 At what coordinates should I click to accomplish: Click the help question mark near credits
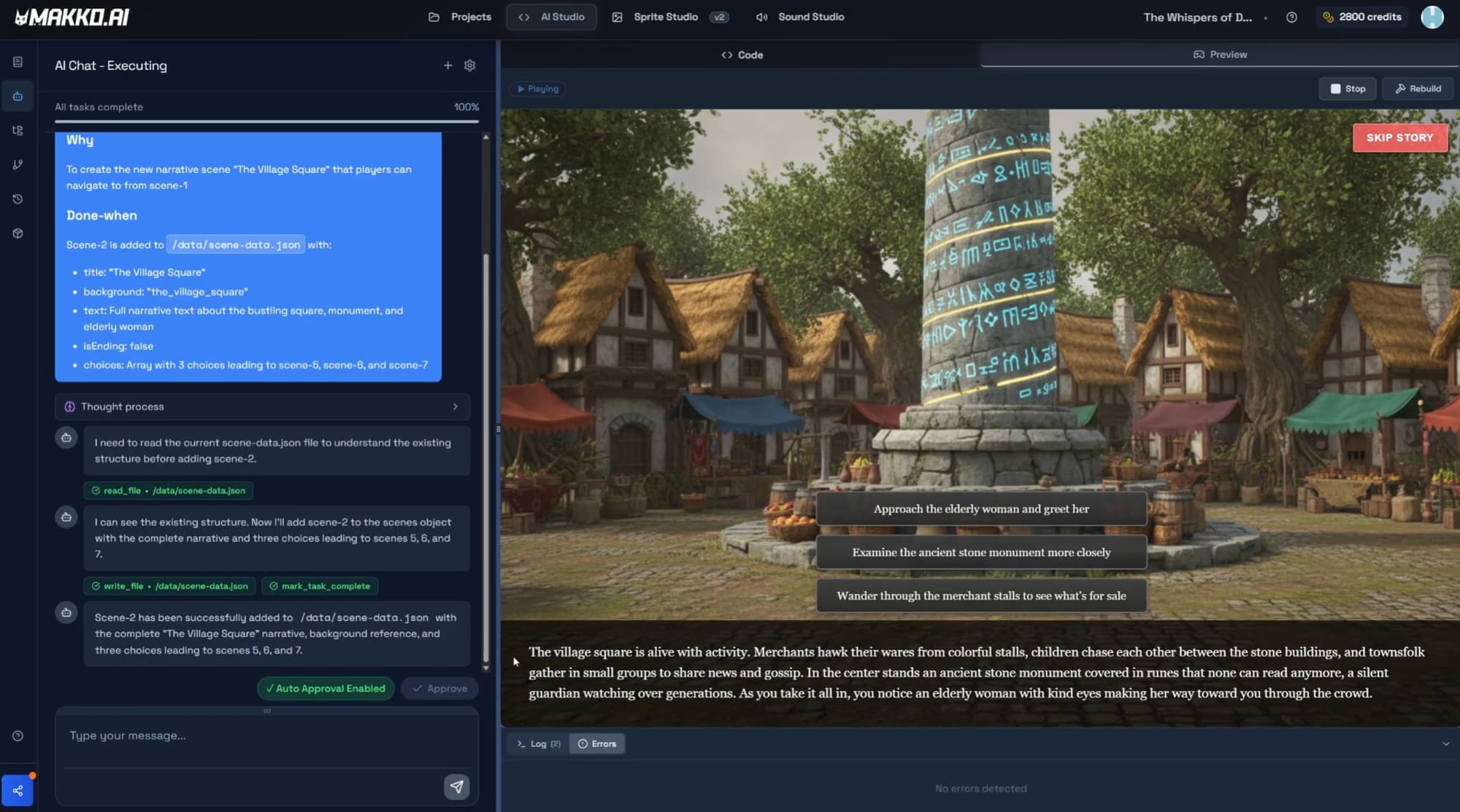(x=1291, y=18)
